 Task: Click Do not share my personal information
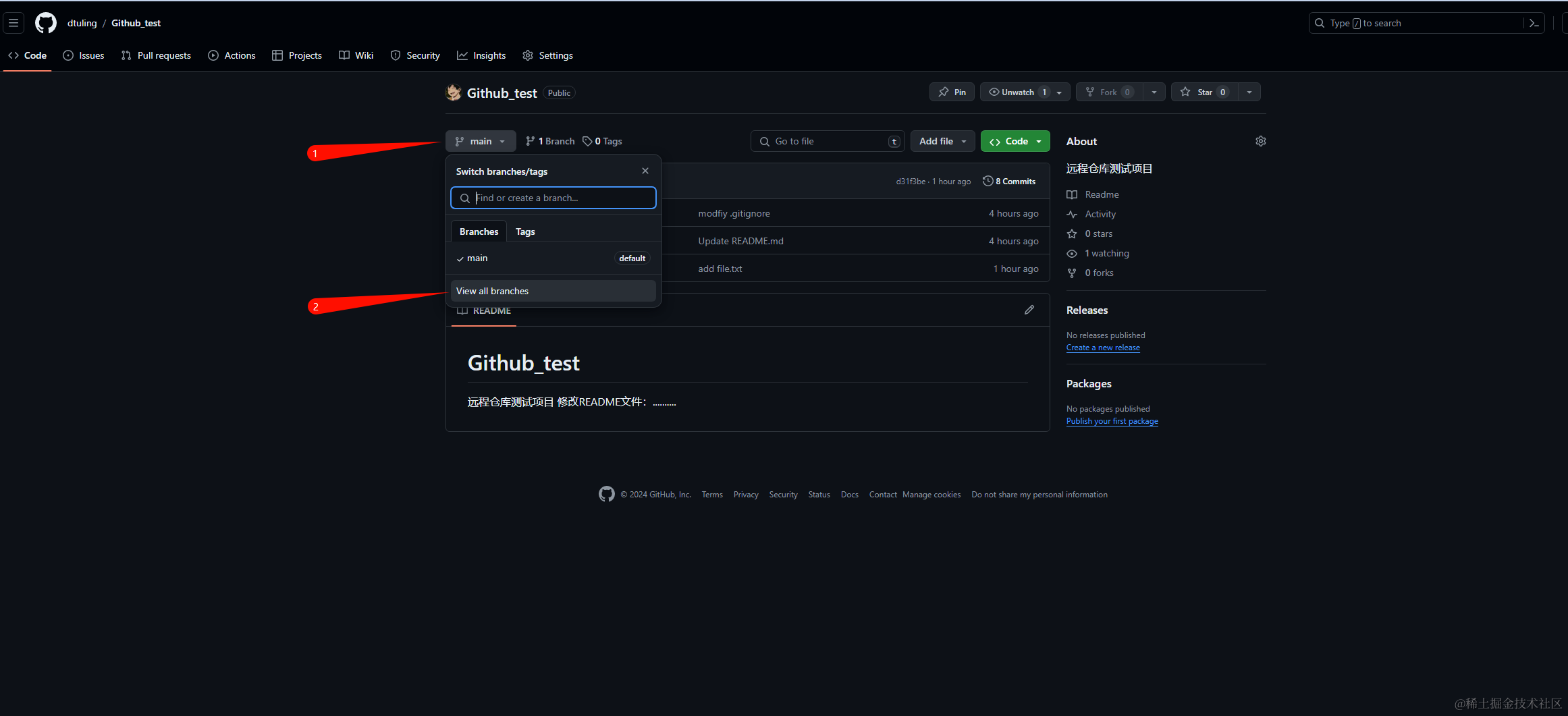coord(1039,495)
